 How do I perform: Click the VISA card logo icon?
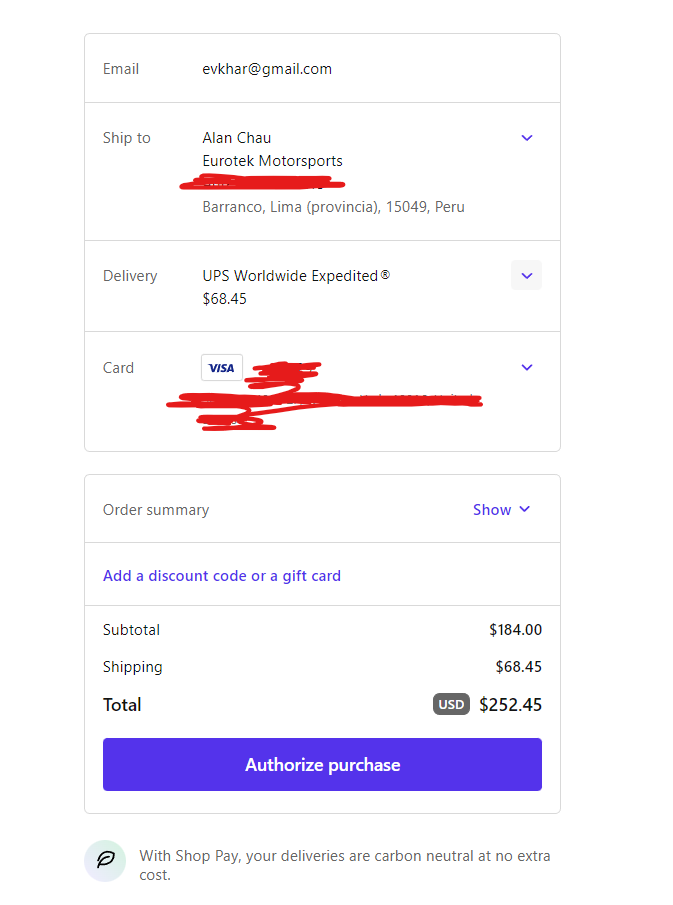pyautogui.click(x=222, y=368)
